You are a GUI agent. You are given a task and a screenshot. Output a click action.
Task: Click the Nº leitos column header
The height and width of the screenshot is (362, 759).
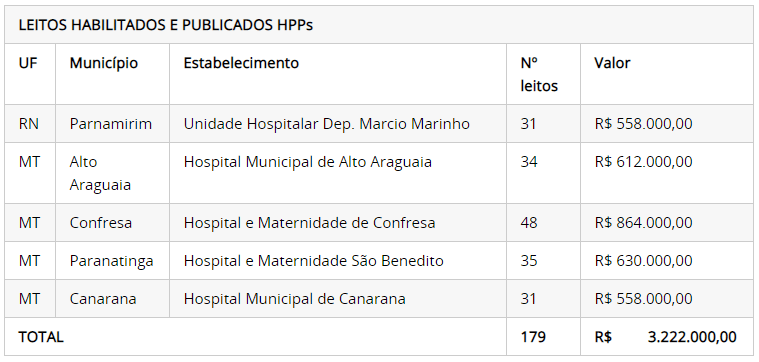point(539,74)
